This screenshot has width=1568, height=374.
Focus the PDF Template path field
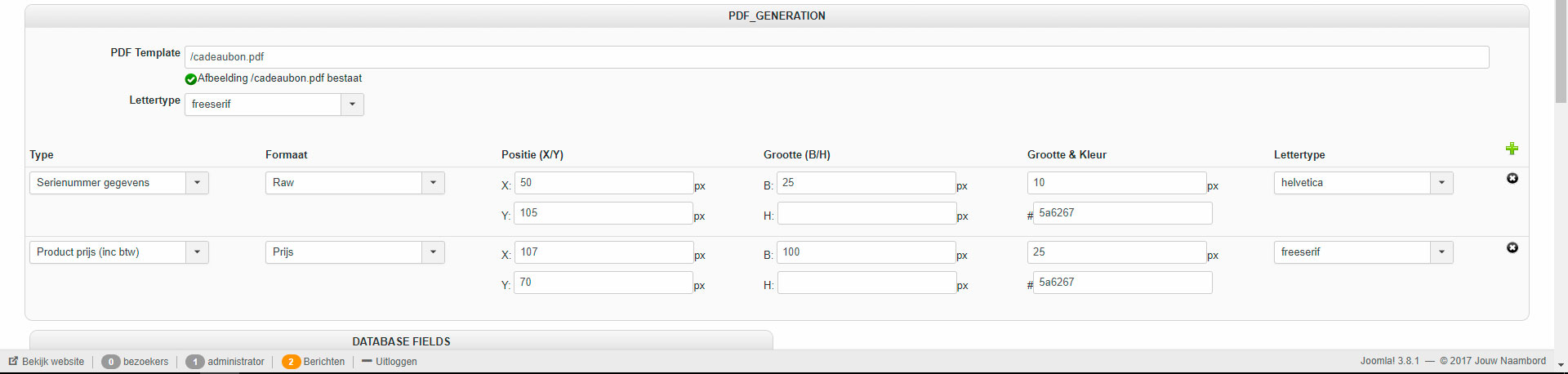click(x=836, y=57)
